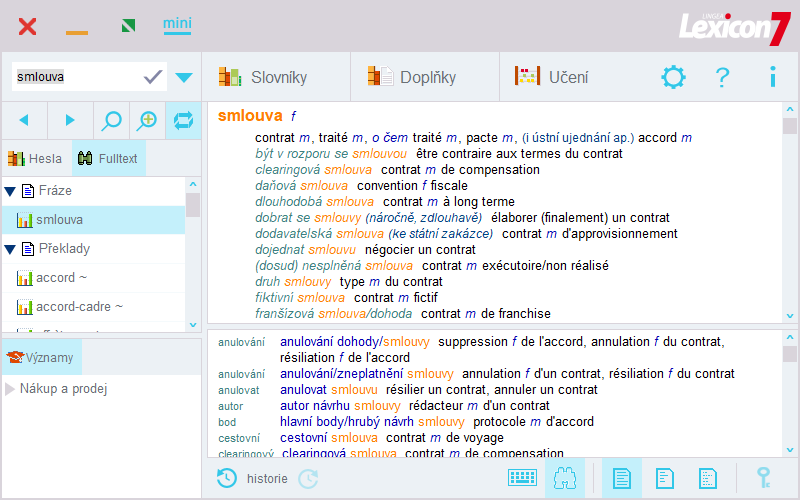Open help with the question mark icon
800x500 pixels.
[722, 78]
